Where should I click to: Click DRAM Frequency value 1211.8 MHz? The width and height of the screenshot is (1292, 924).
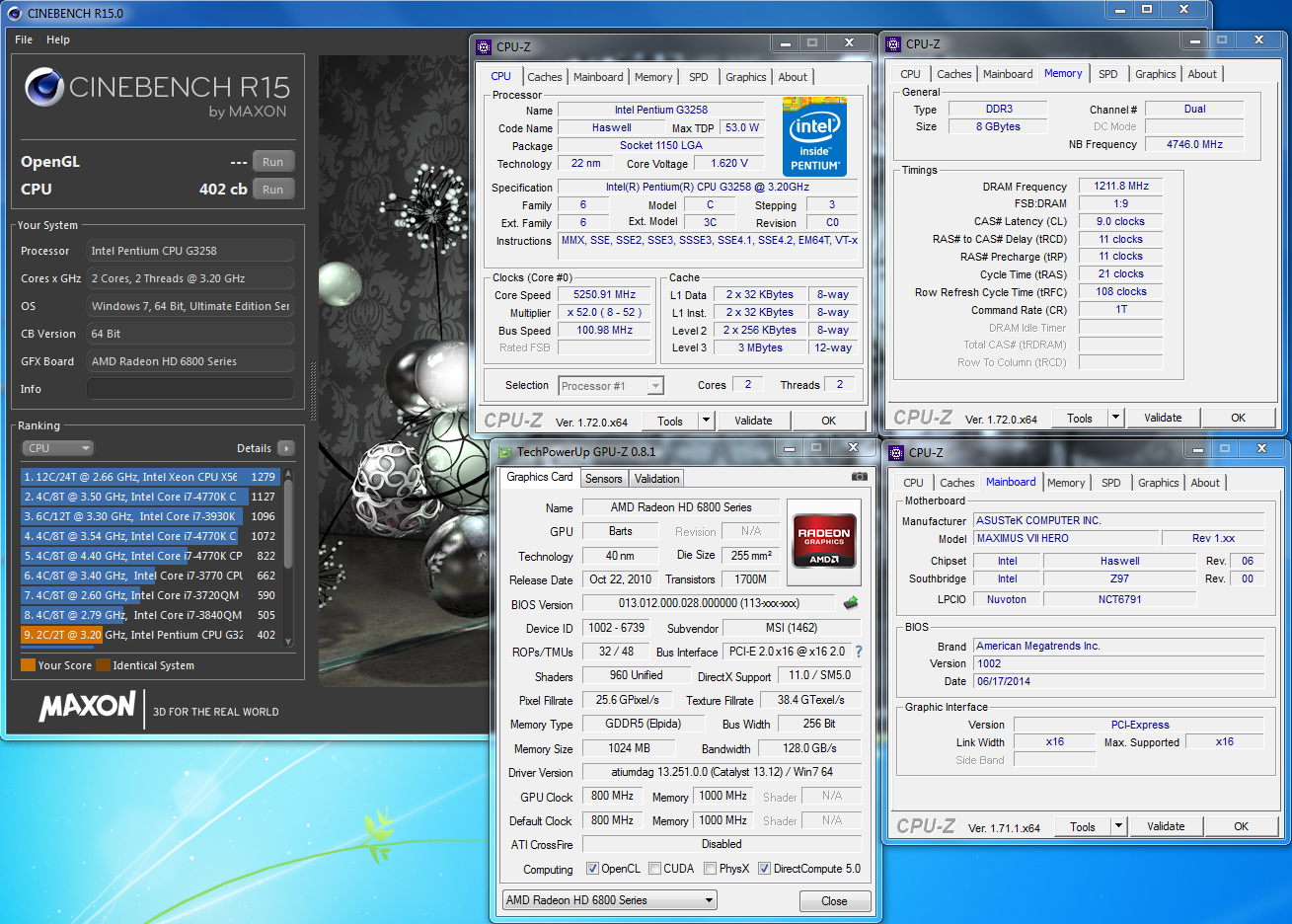(1121, 186)
